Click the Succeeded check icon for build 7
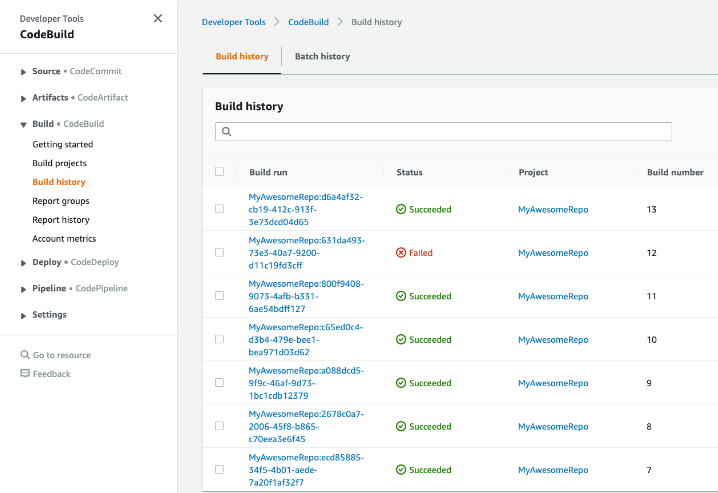This screenshot has width=718, height=493. pyautogui.click(x=401, y=470)
